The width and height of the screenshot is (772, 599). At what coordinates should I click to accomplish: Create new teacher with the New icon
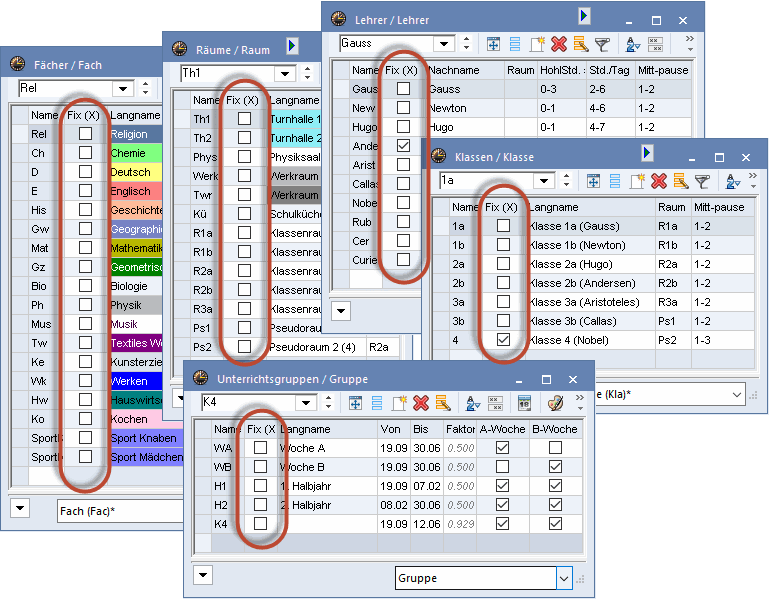tap(537, 44)
